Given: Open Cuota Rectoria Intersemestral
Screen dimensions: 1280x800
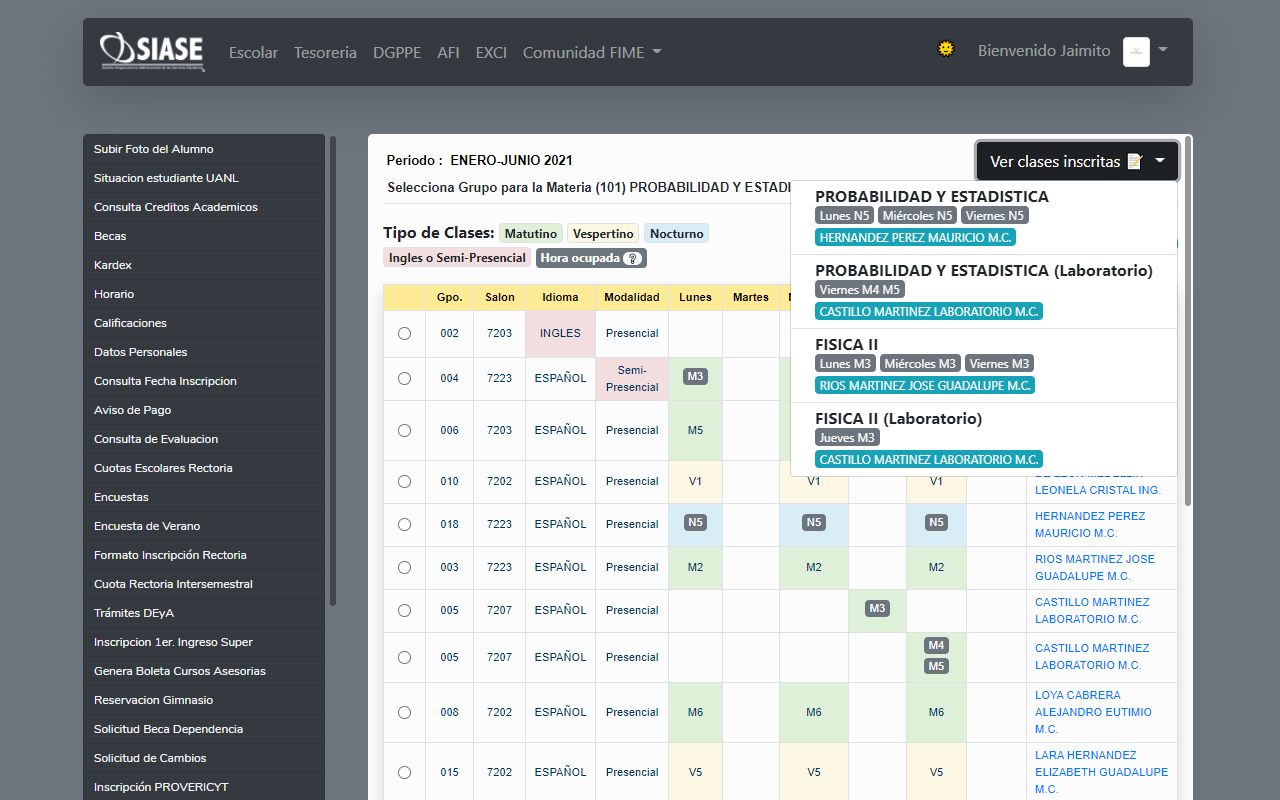Looking at the screenshot, I should tap(204, 584).
